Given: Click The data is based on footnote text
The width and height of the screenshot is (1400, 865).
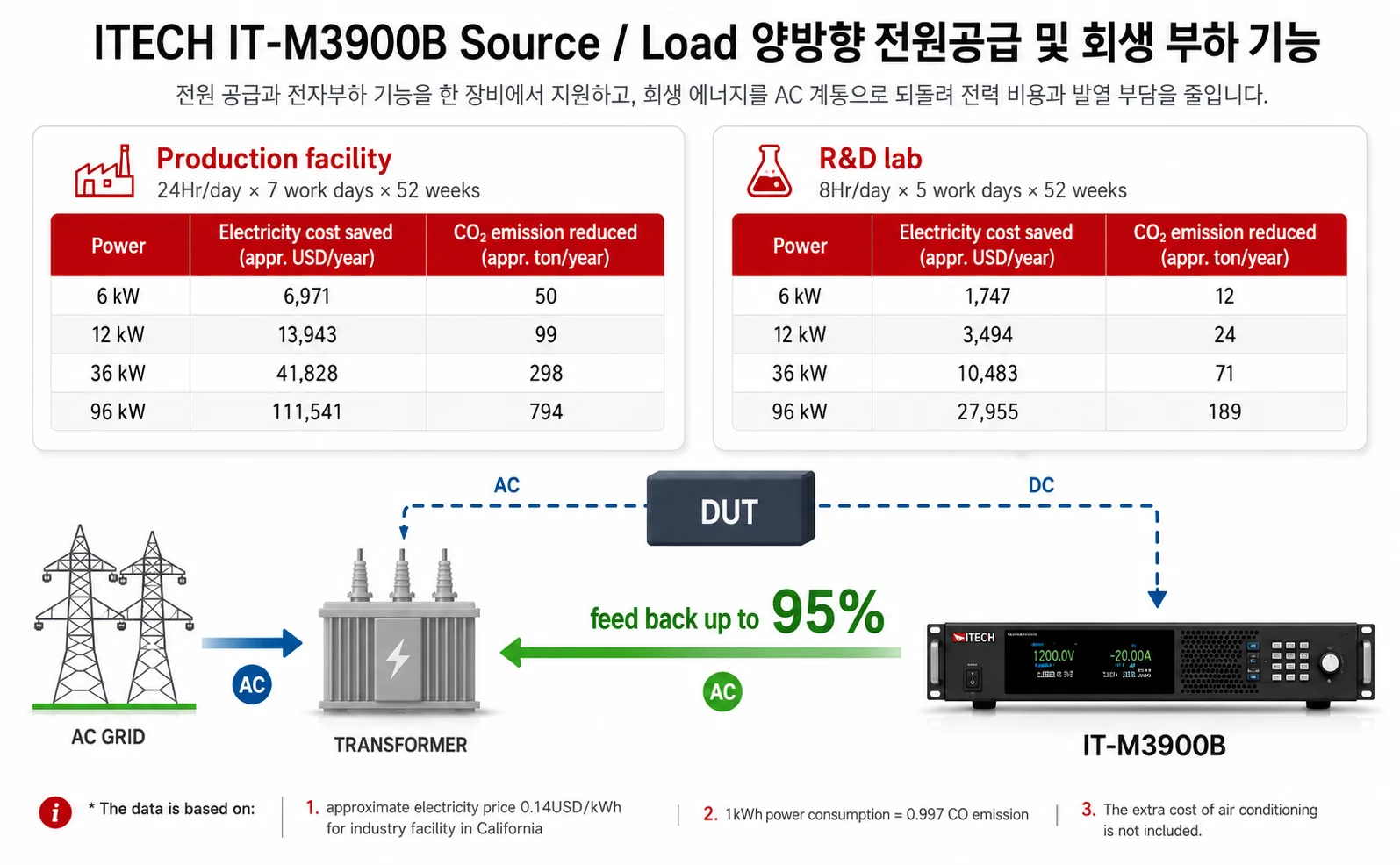Looking at the screenshot, I should pyautogui.click(x=171, y=809).
